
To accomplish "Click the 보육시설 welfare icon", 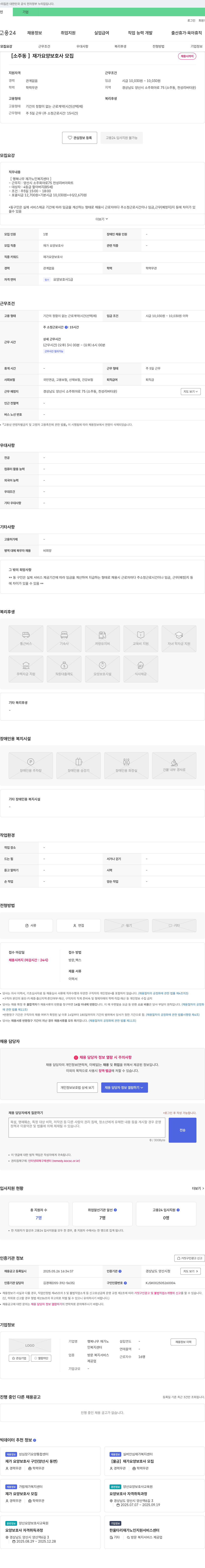I will (102, 669).
